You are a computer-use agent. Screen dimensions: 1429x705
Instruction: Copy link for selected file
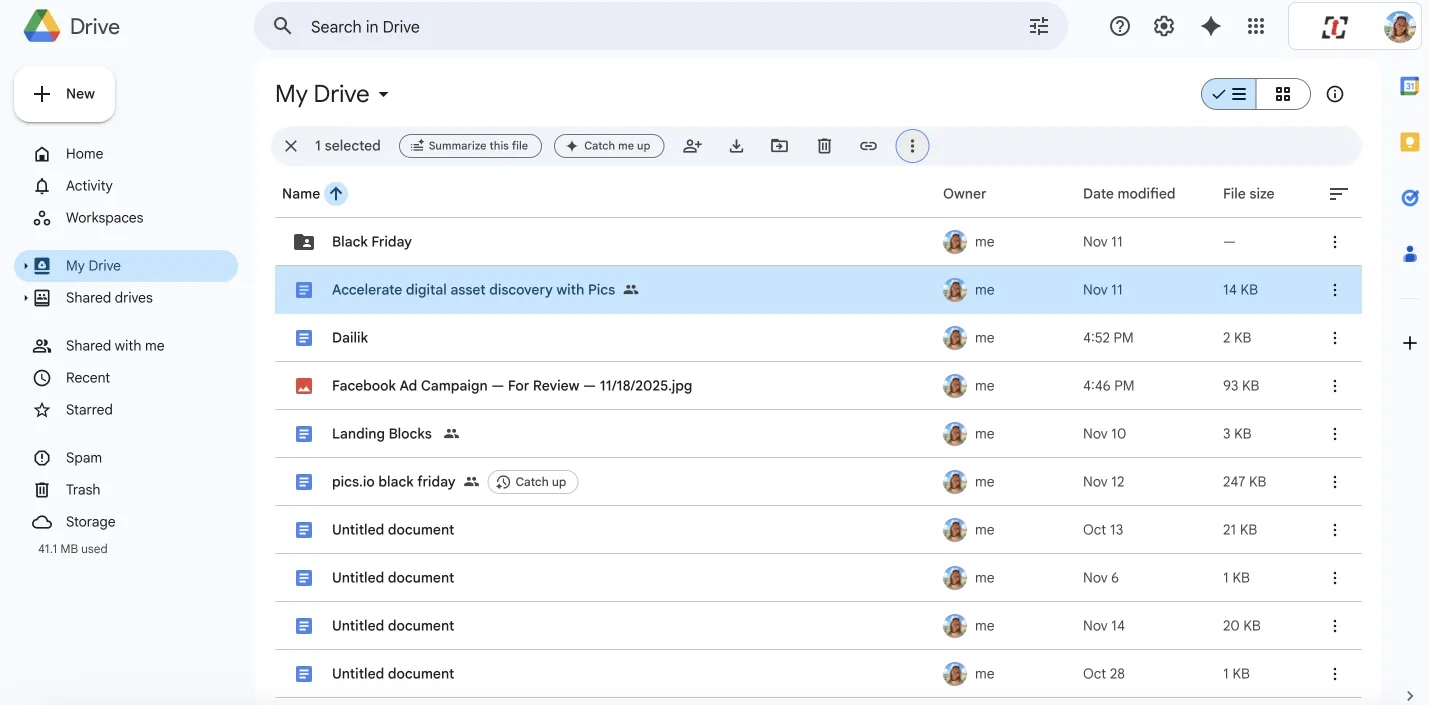pyautogui.click(x=868, y=146)
